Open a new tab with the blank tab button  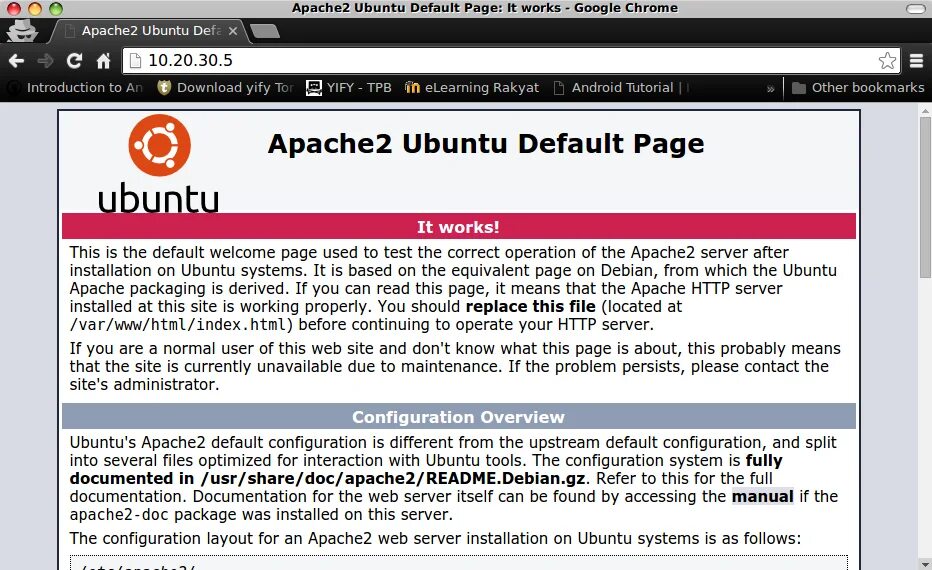tap(265, 31)
